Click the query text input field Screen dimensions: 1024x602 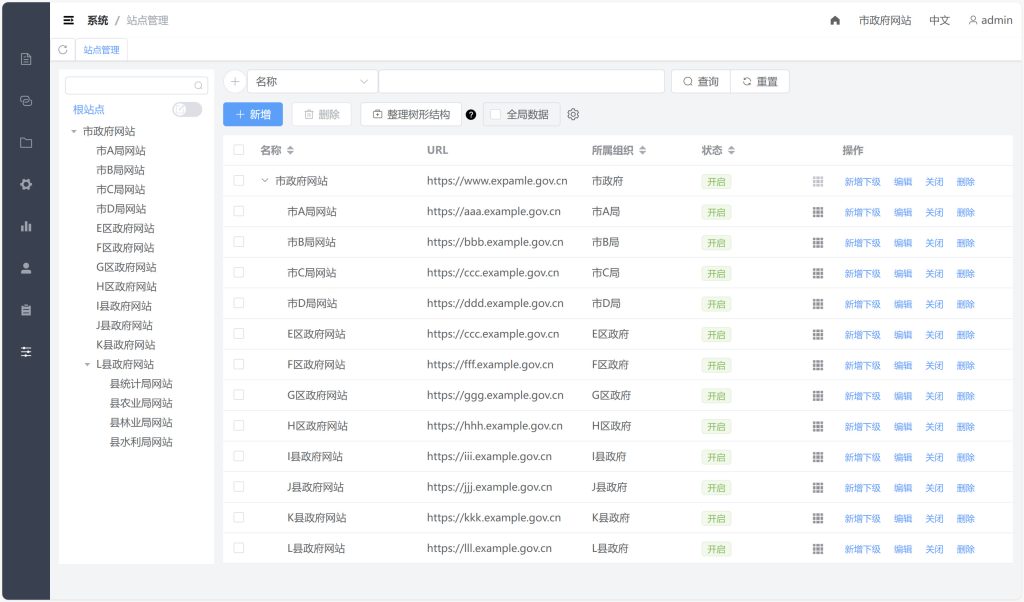click(x=521, y=82)
